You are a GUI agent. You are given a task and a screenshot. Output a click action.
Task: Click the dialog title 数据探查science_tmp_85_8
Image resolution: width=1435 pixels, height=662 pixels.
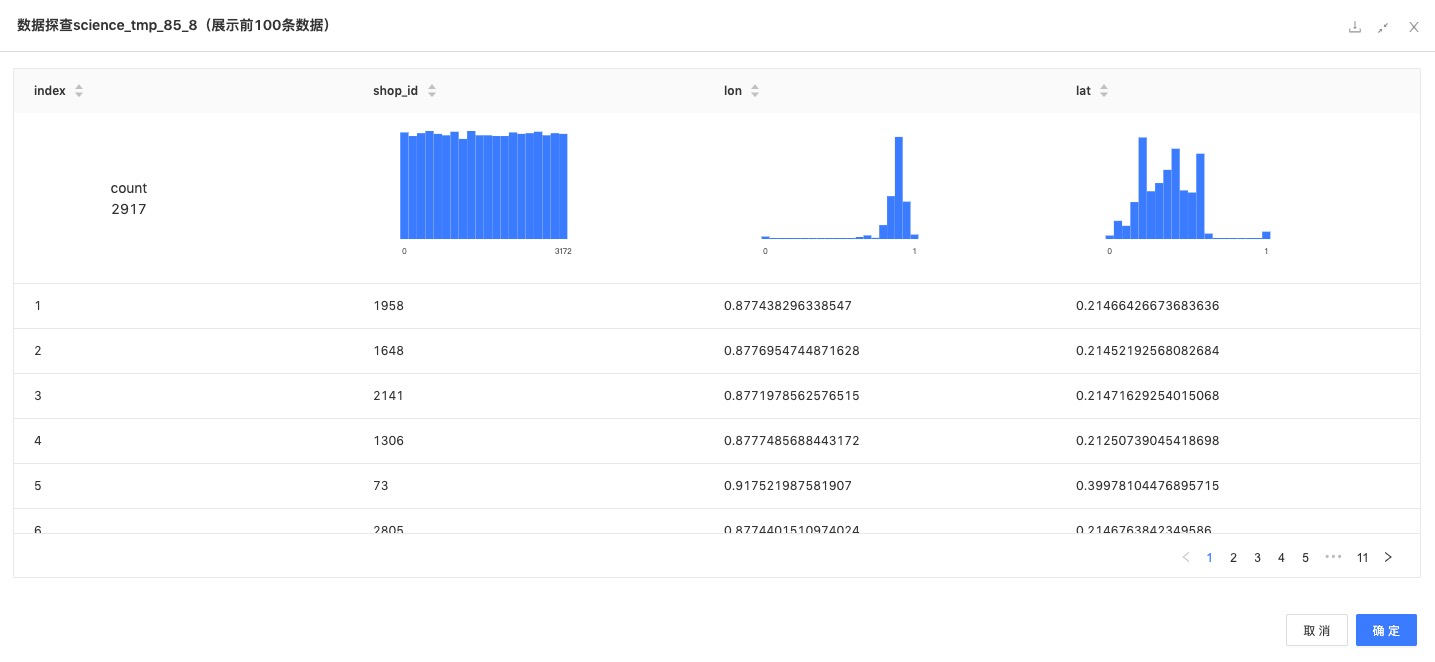[x=107, y=25]
